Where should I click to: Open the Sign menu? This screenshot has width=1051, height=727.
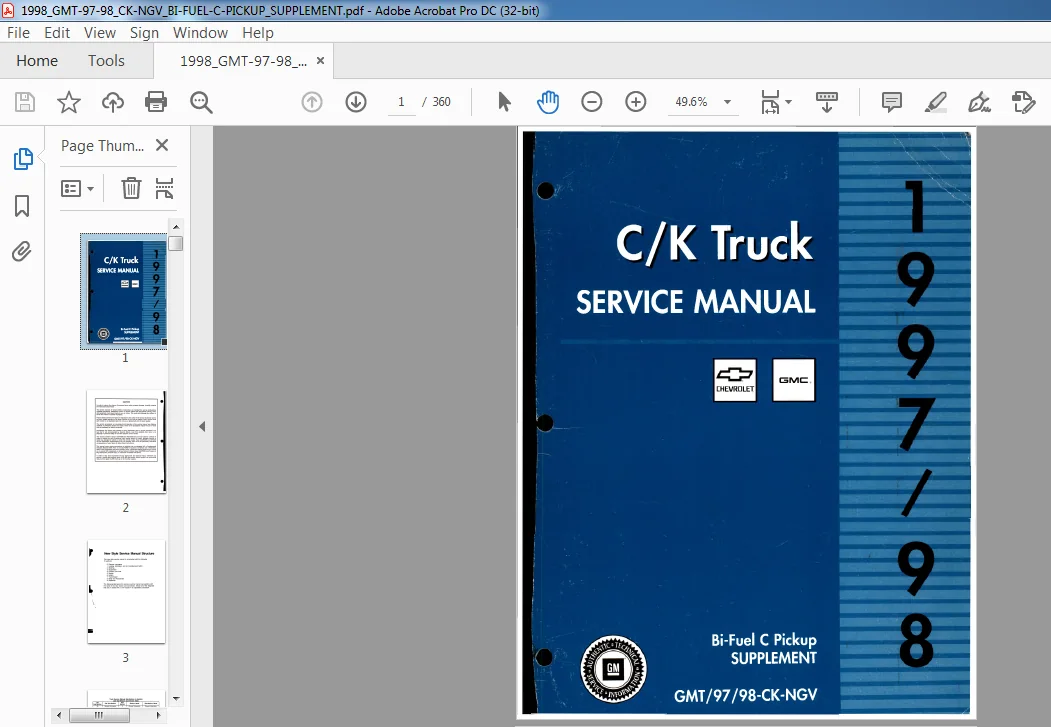click(x=144, y=33)
